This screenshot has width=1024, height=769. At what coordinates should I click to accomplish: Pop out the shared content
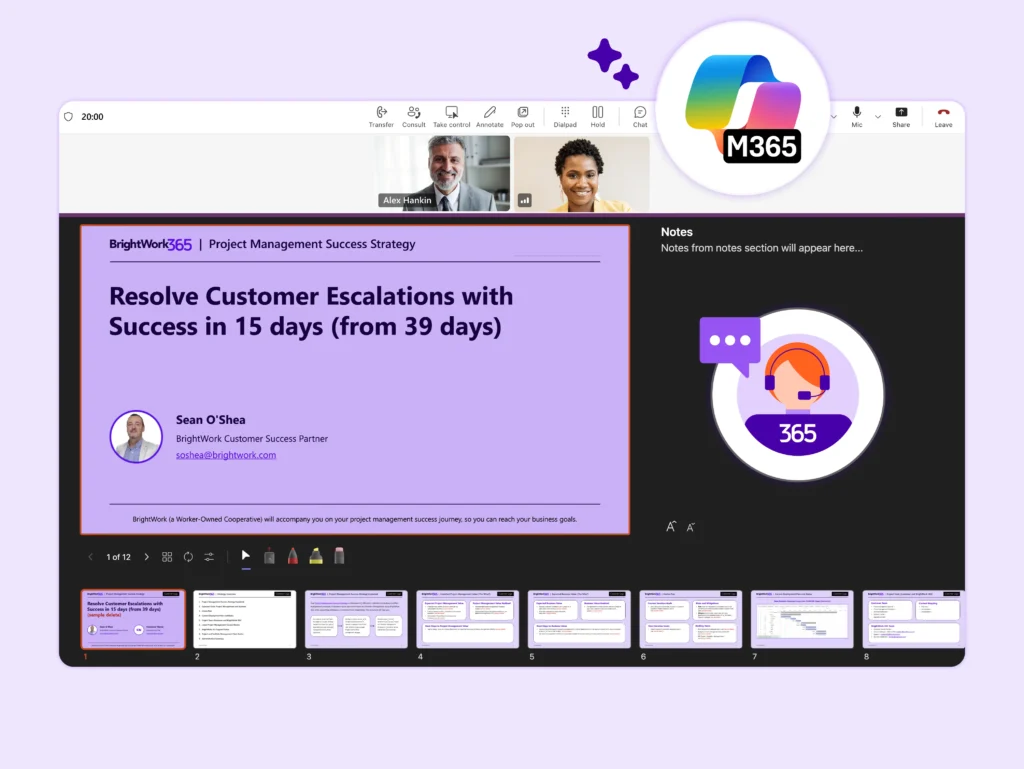[522, 116]
